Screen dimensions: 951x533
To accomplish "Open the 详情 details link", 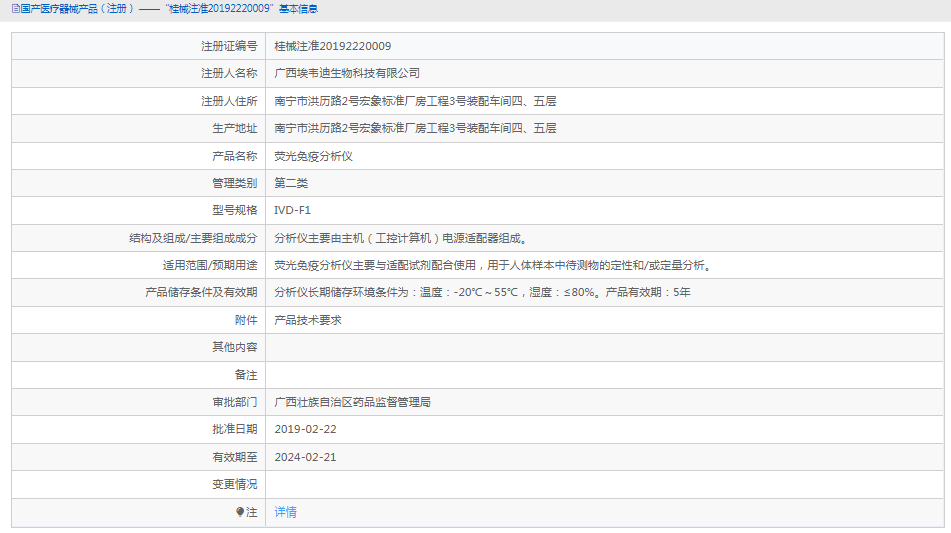I will pyautogui.click(x=286, y=512).
